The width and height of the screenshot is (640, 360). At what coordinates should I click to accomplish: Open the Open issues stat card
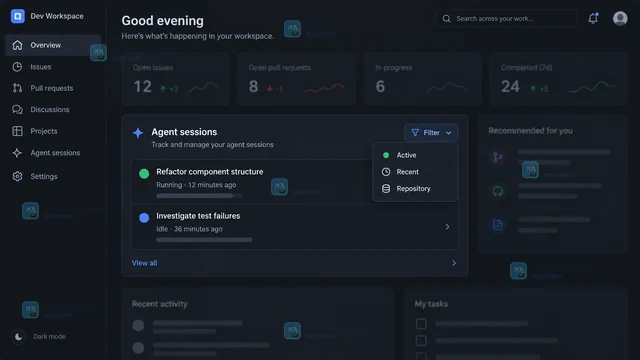point(176,79)
